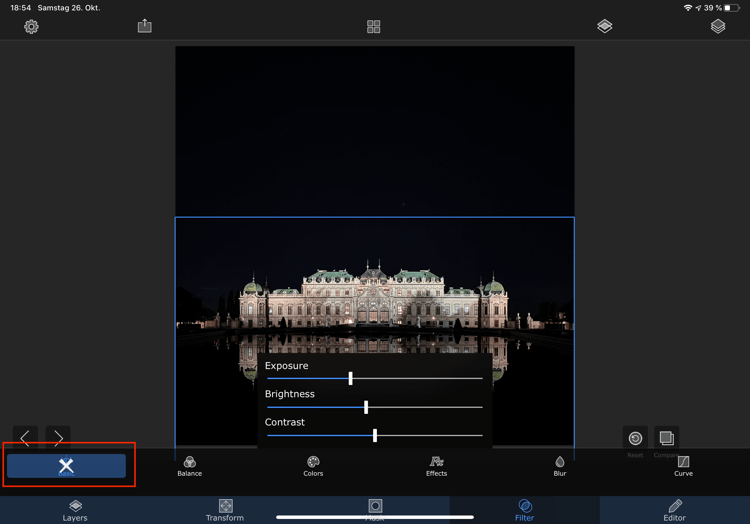Tap the share export icon

pos(144,26)
